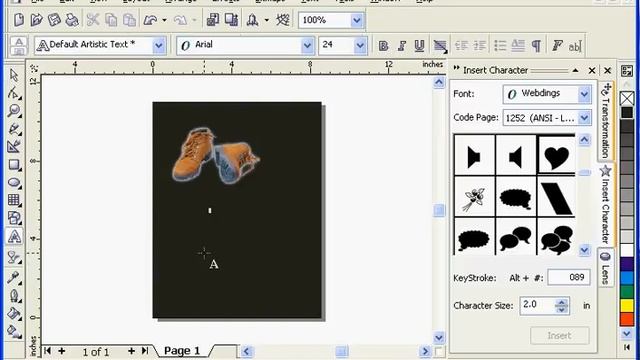Click the Redo arrow icon
Image resolution: width=640 pixels, height=360 pixels.
[180, 20]
